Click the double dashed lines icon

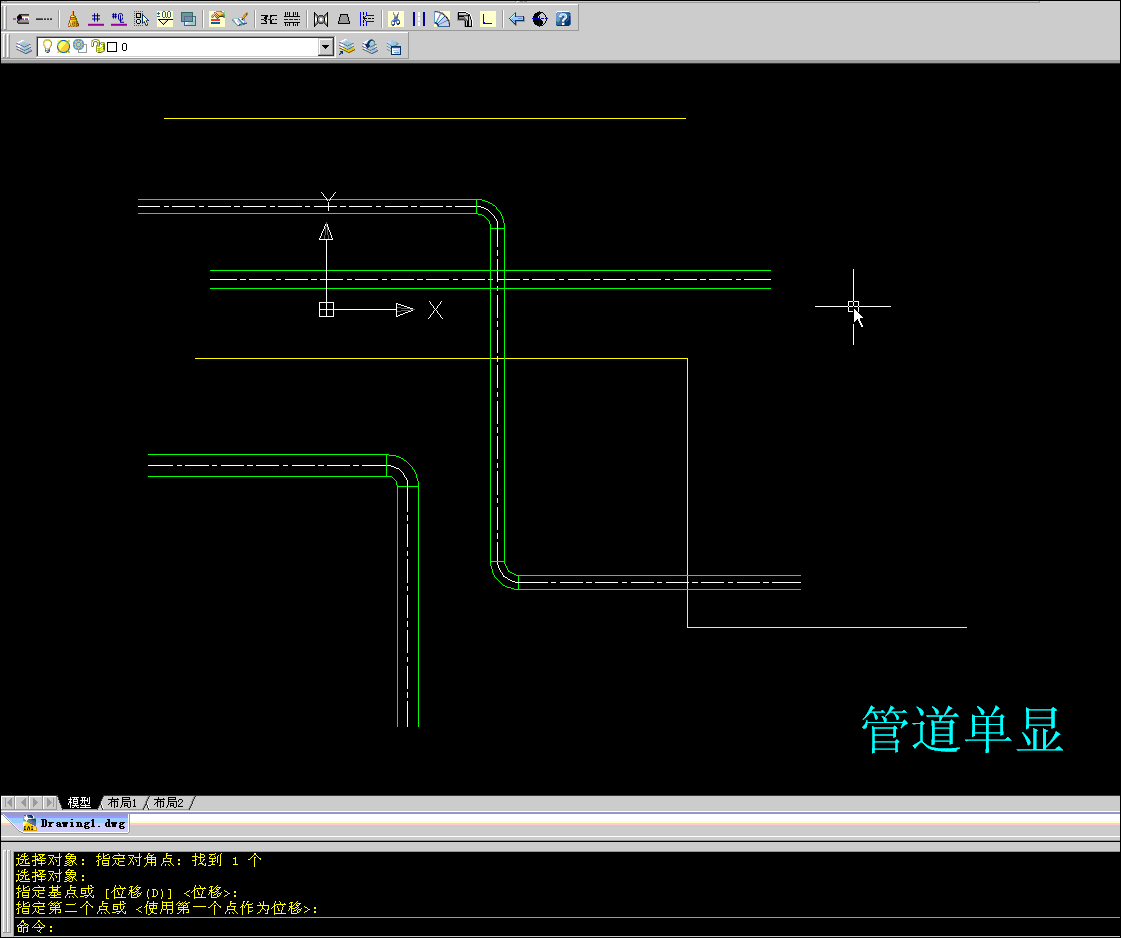pyautogui.click(x=292, y=19)
